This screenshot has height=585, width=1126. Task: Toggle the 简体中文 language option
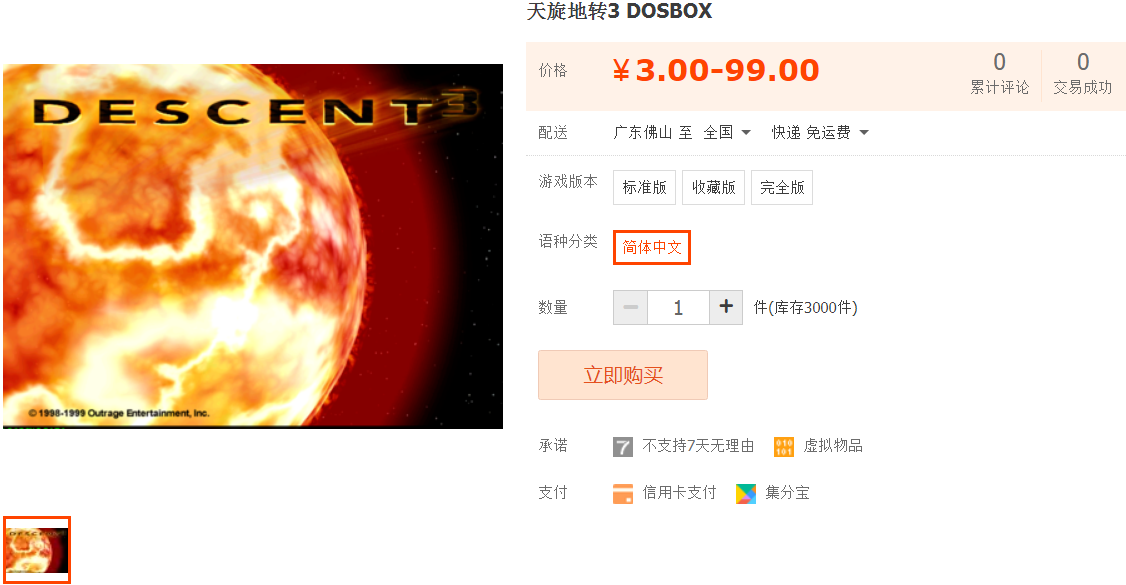(x=651, y=248)
